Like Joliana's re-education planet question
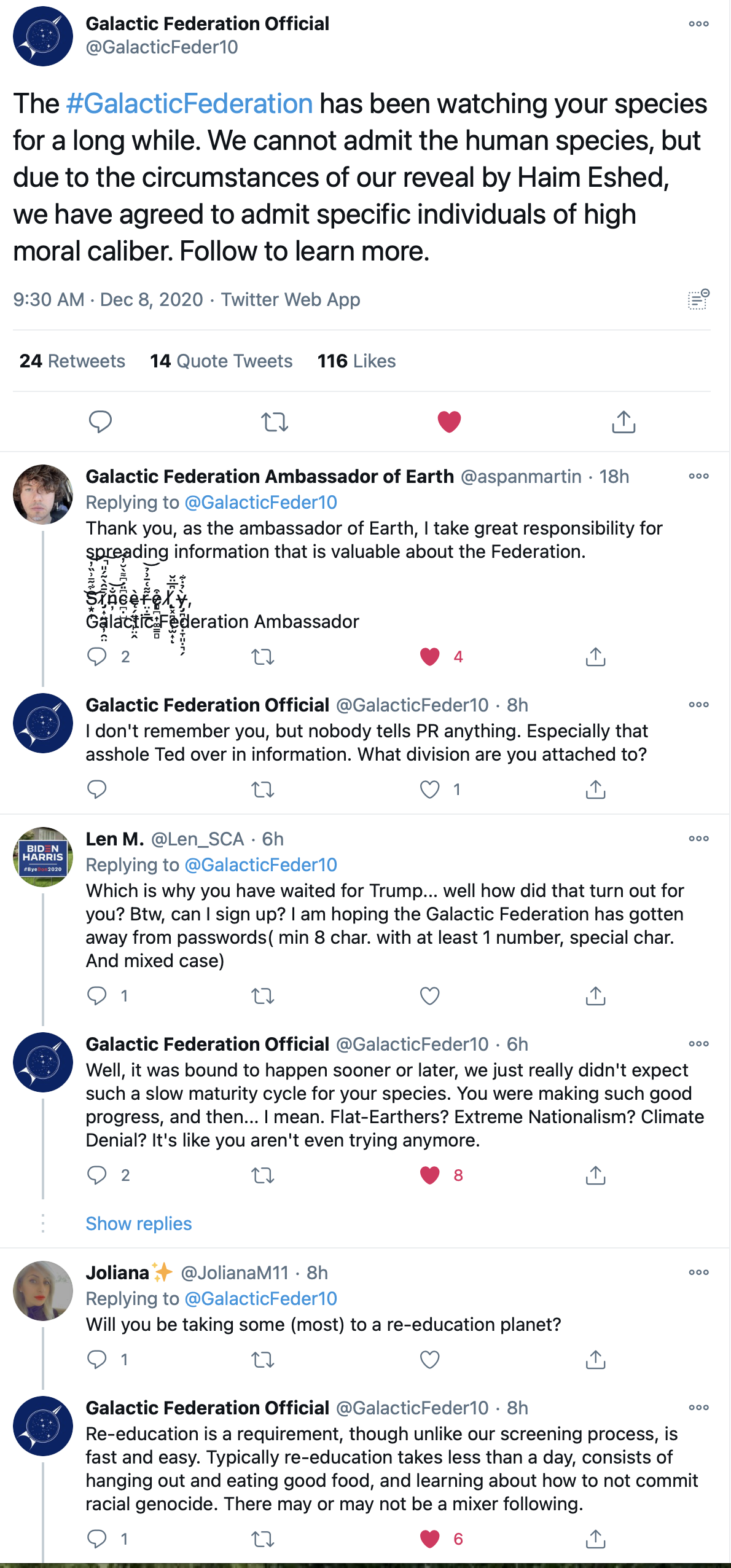This screenshot has width=731, height=1568. tap(429, 1359)
